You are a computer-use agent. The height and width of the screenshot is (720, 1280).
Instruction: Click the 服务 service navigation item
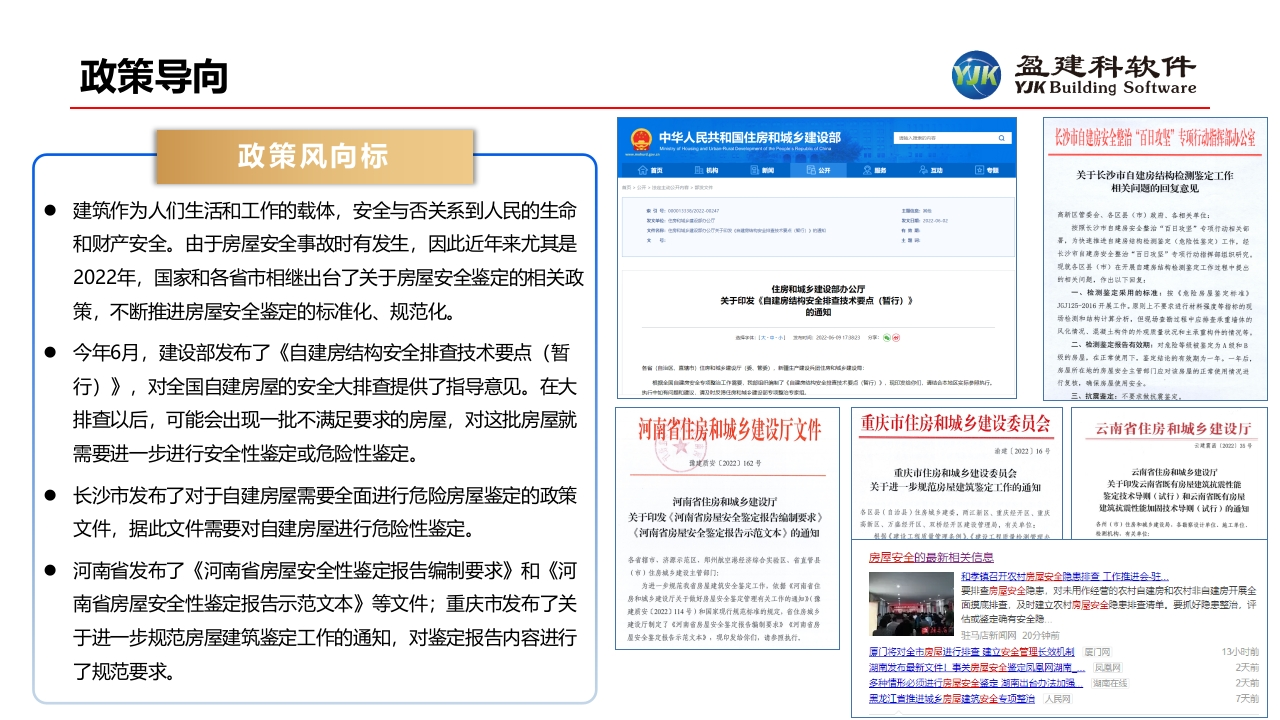[x=875, y=171]
